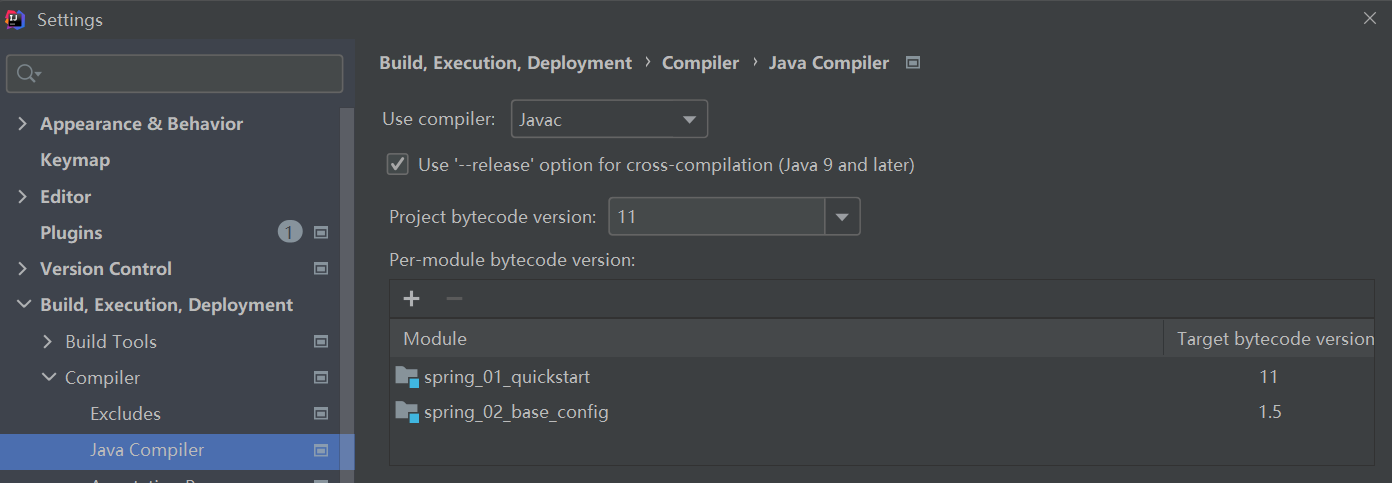1392x483 pixels.
Task: Open the Keymap settings page
Action: pos(75,160)
